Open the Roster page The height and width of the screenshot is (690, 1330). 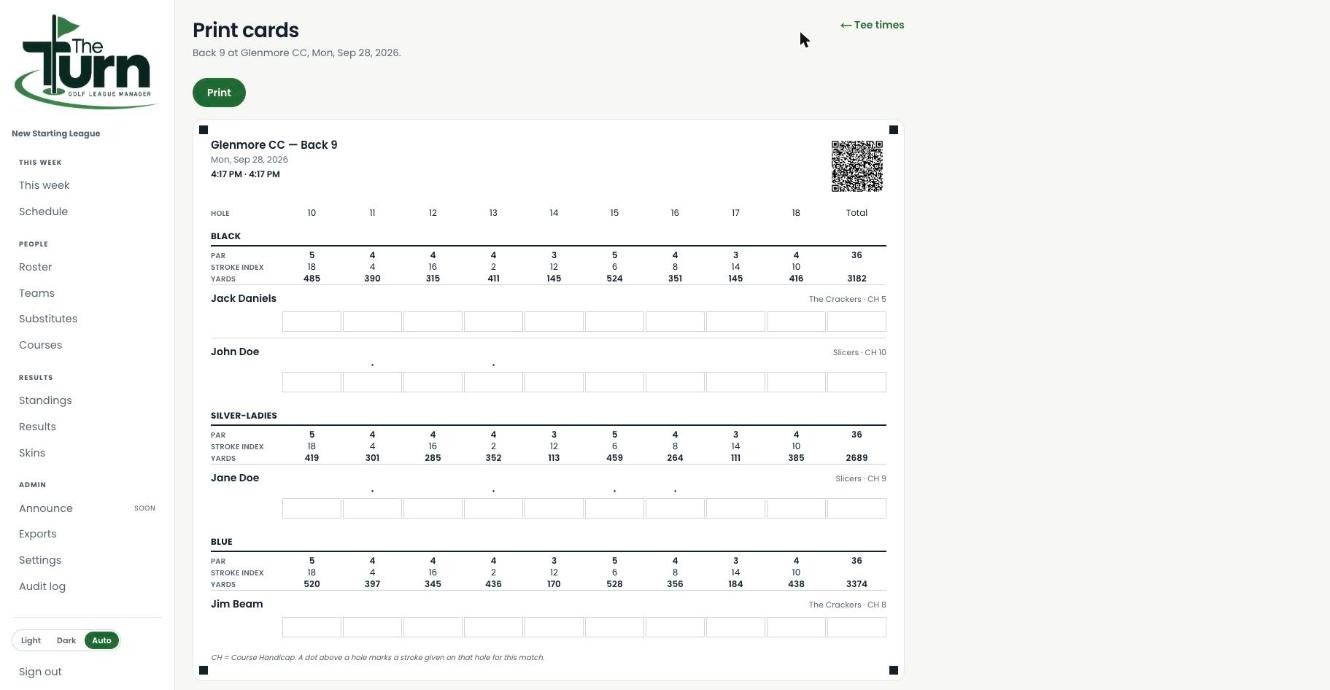(x=35, y=267)
